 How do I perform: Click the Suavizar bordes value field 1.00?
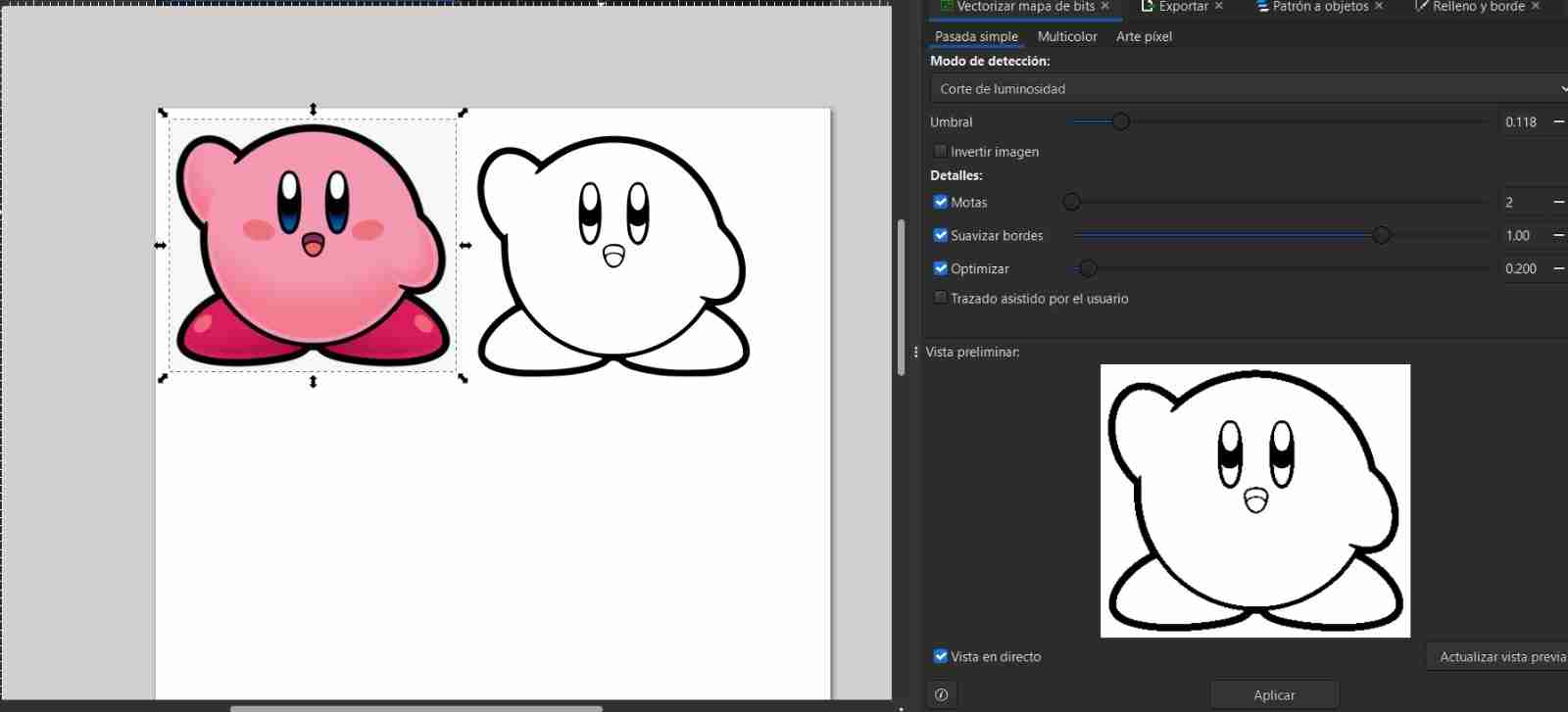point(1522,235)
